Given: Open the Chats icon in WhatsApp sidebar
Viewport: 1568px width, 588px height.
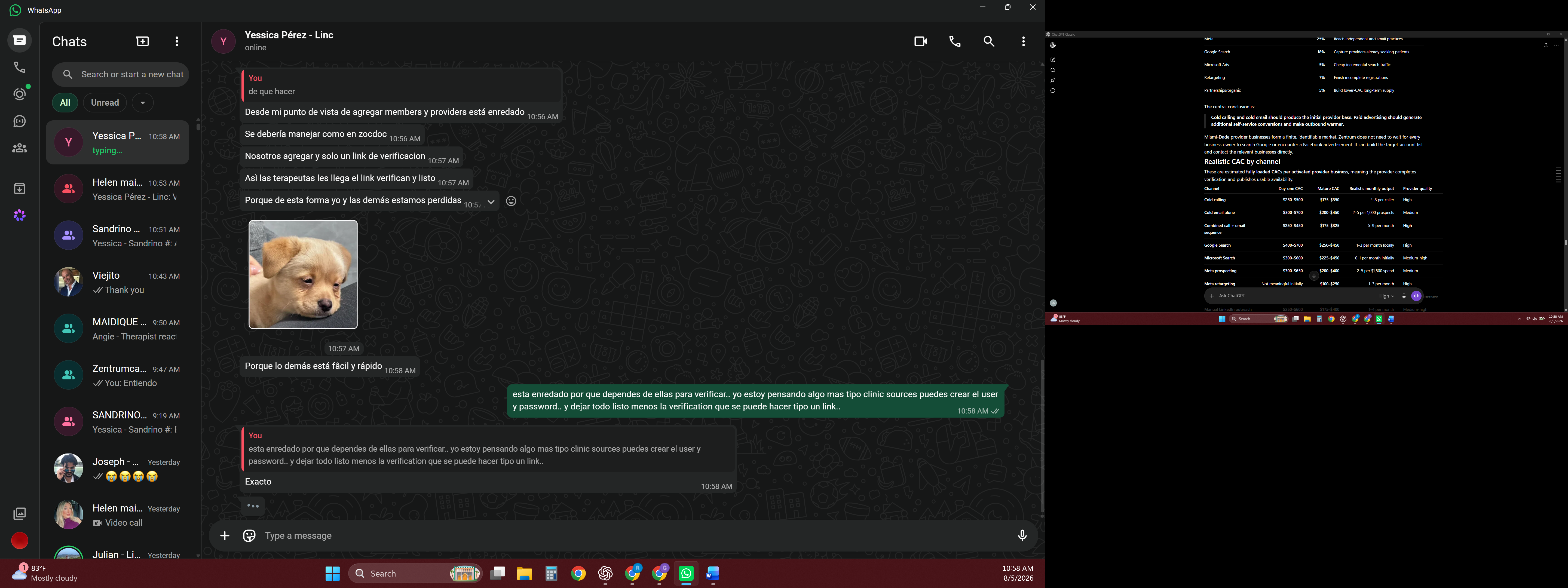Looking at the screenshot, I should tap(20, 40).
